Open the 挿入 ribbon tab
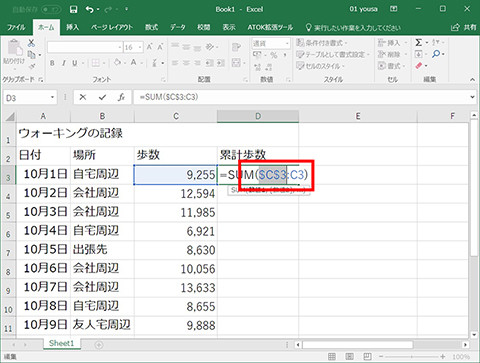 [72, 27]
